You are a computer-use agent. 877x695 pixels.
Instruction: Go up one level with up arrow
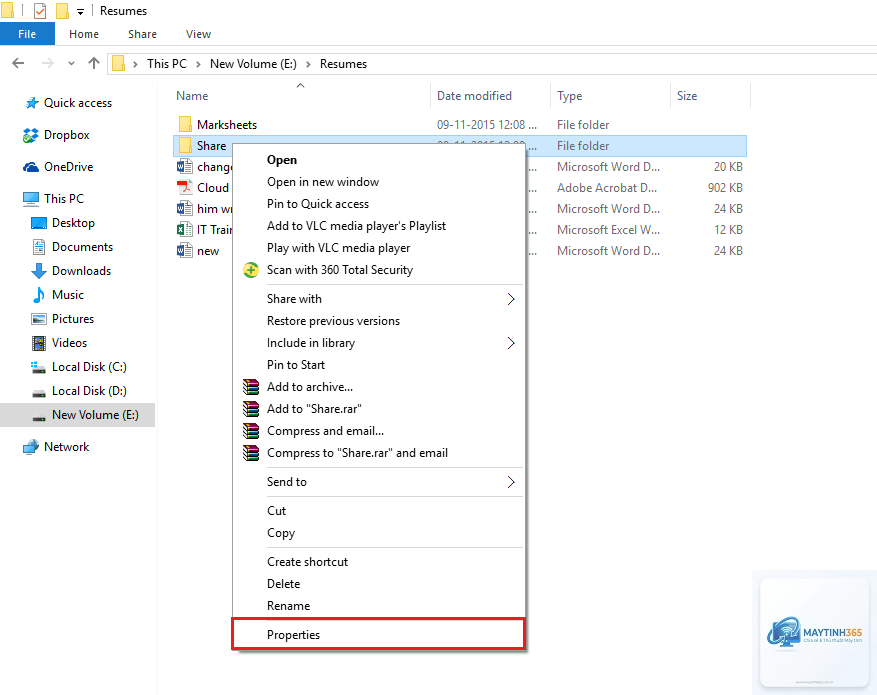[94, 63]
